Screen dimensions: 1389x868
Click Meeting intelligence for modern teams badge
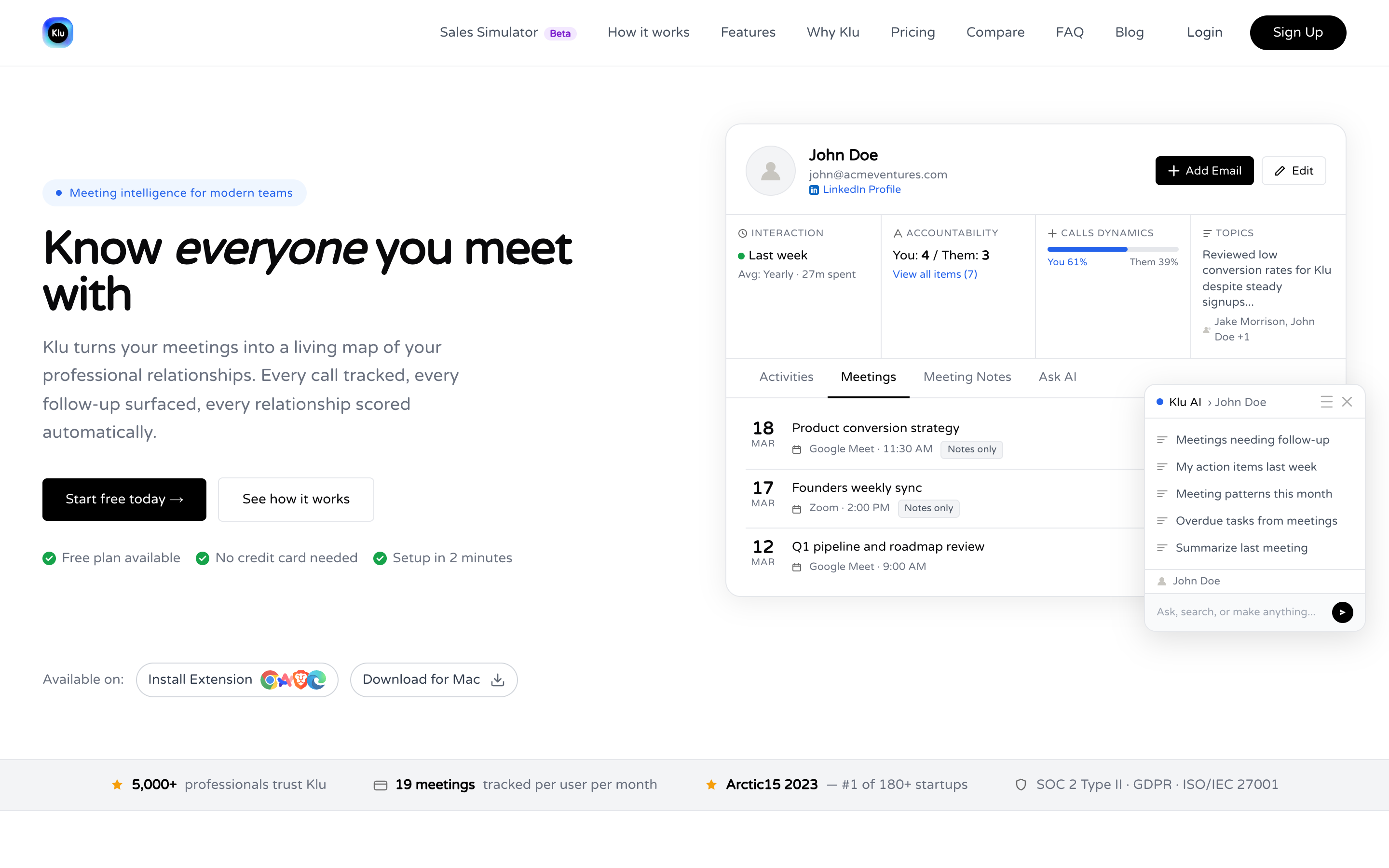click(175, 193)
